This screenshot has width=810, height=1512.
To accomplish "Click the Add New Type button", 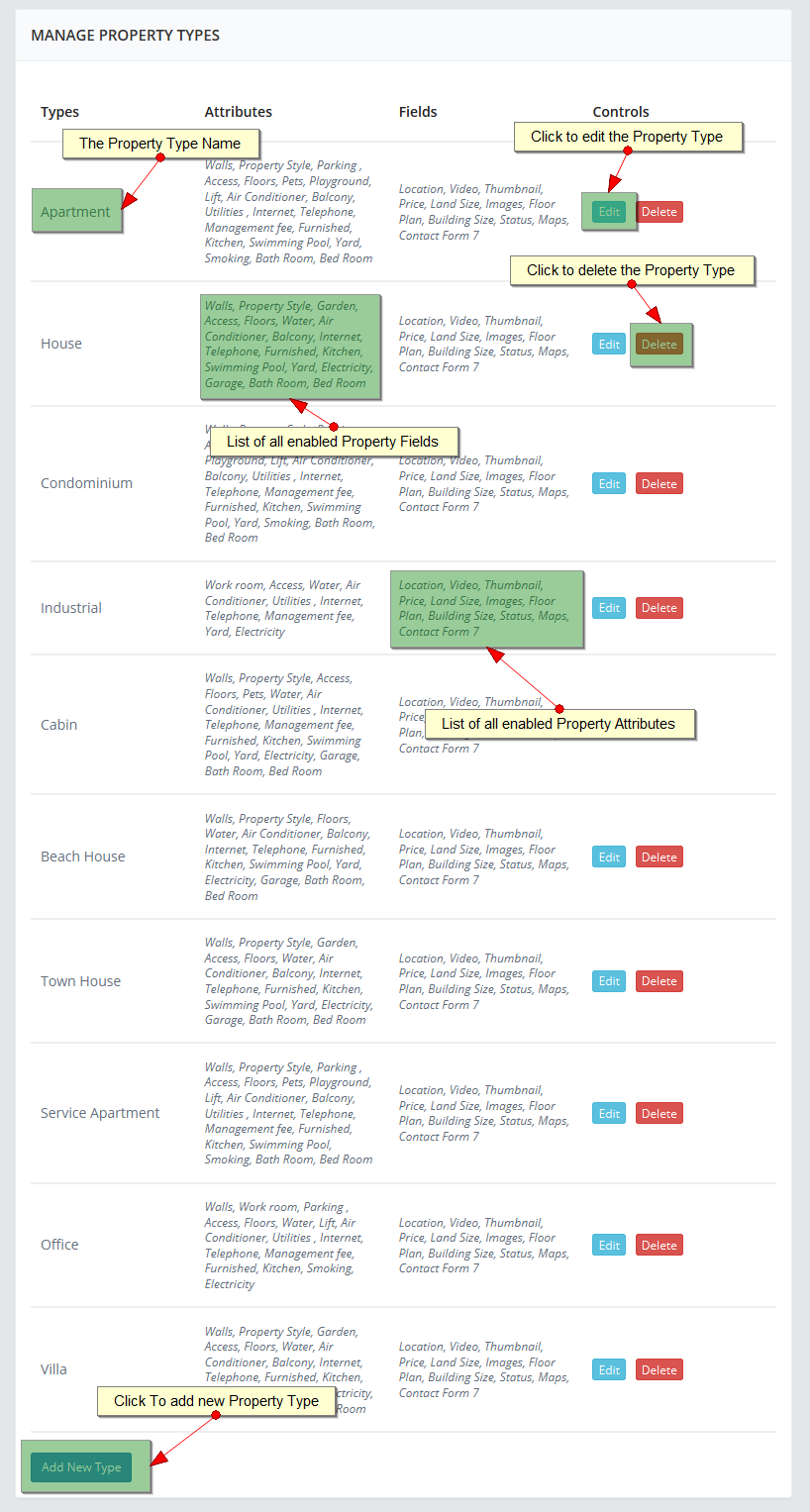I will tap(81, 1467).
